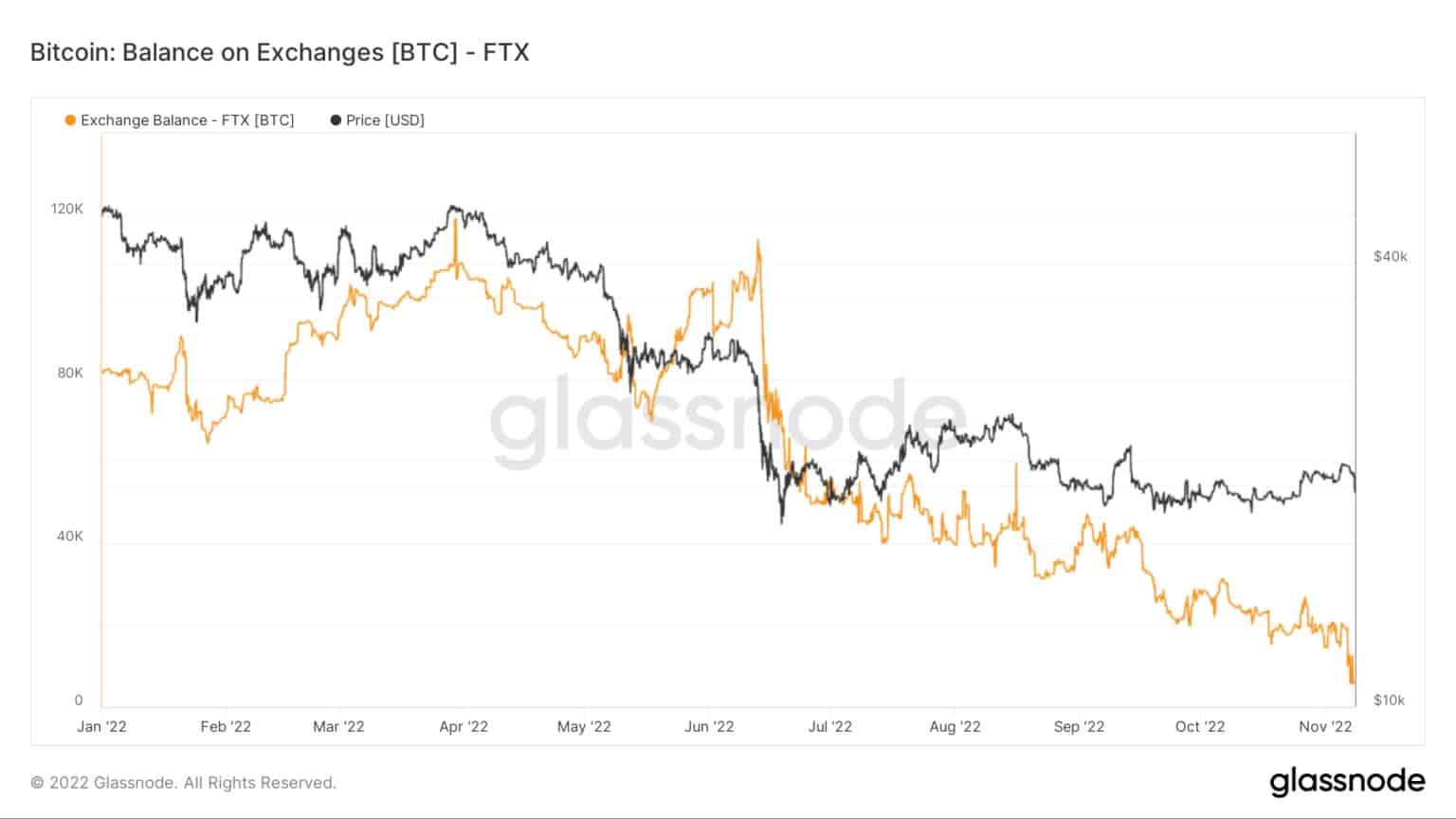Click the 40K y-axis label
Screen dimensions: 1456x819
(x=70, y=537)
